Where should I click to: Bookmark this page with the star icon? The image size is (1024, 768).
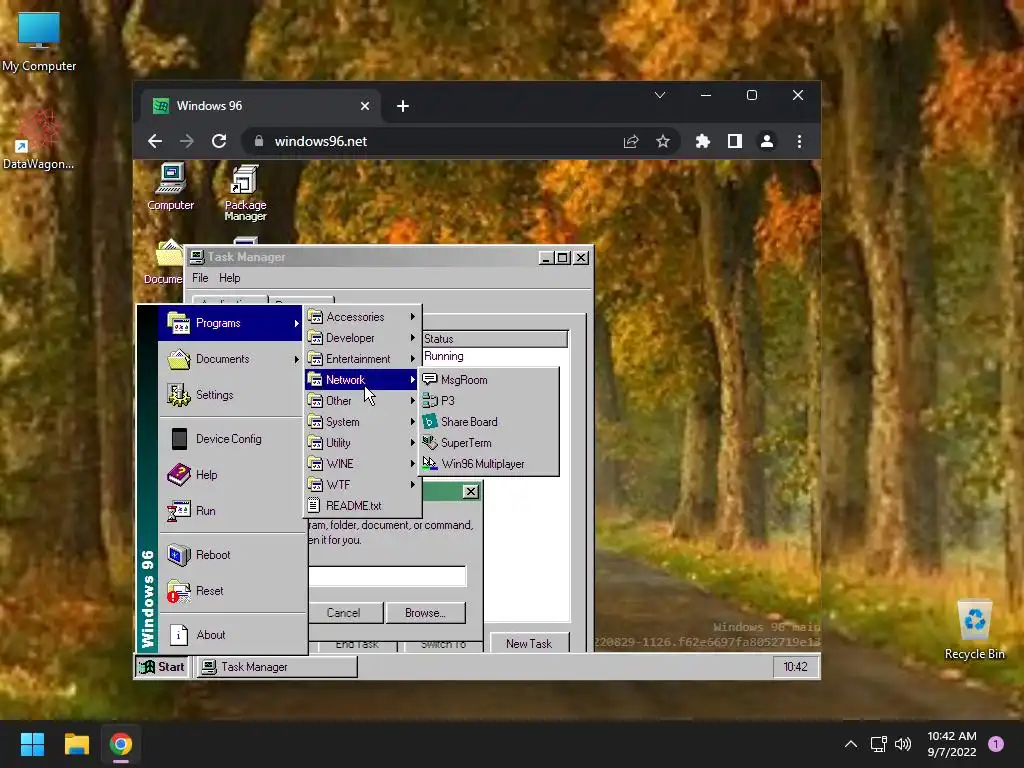click(x=663, y=141)
